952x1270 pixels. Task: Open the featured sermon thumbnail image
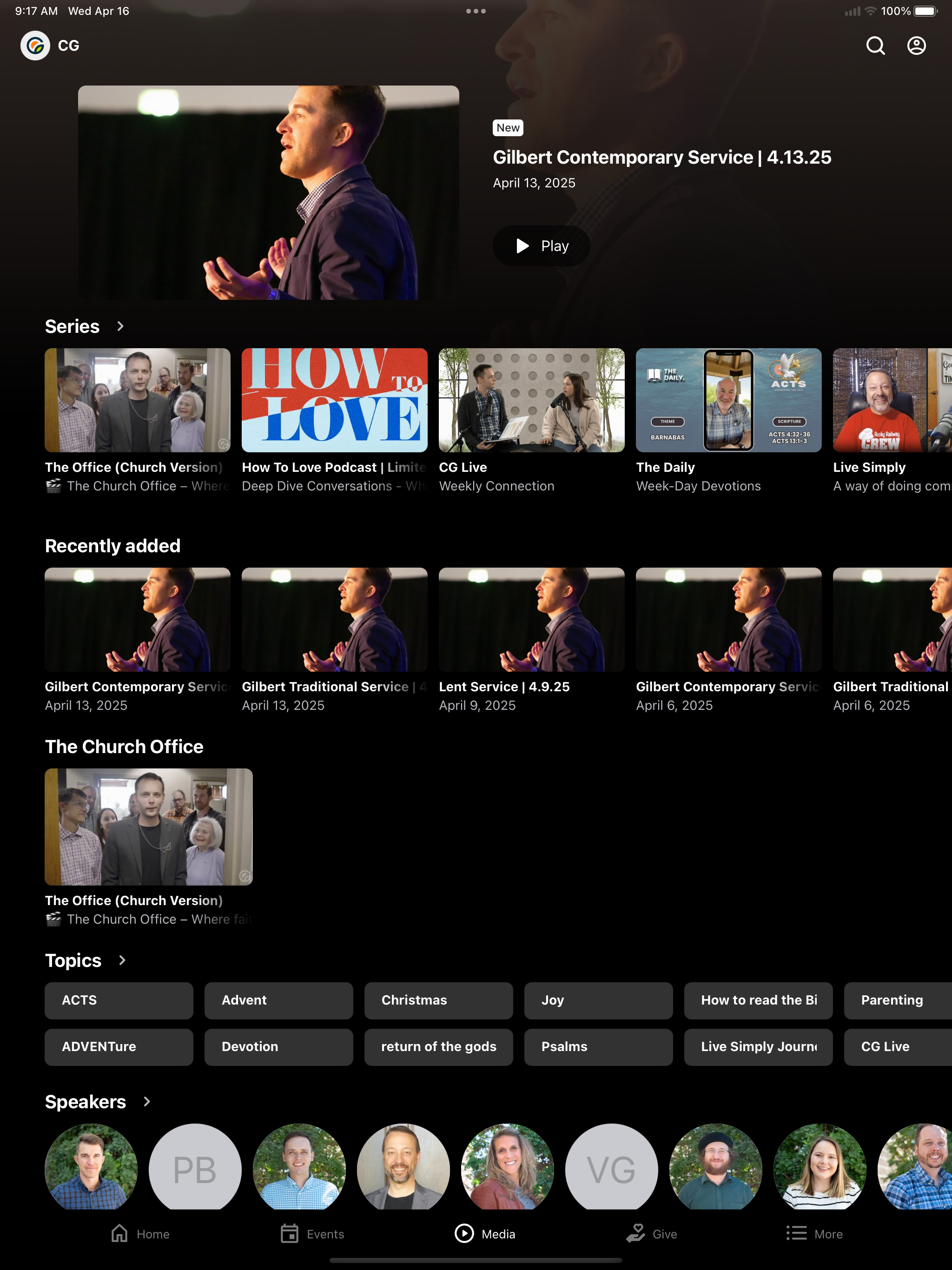coord(268,192)
